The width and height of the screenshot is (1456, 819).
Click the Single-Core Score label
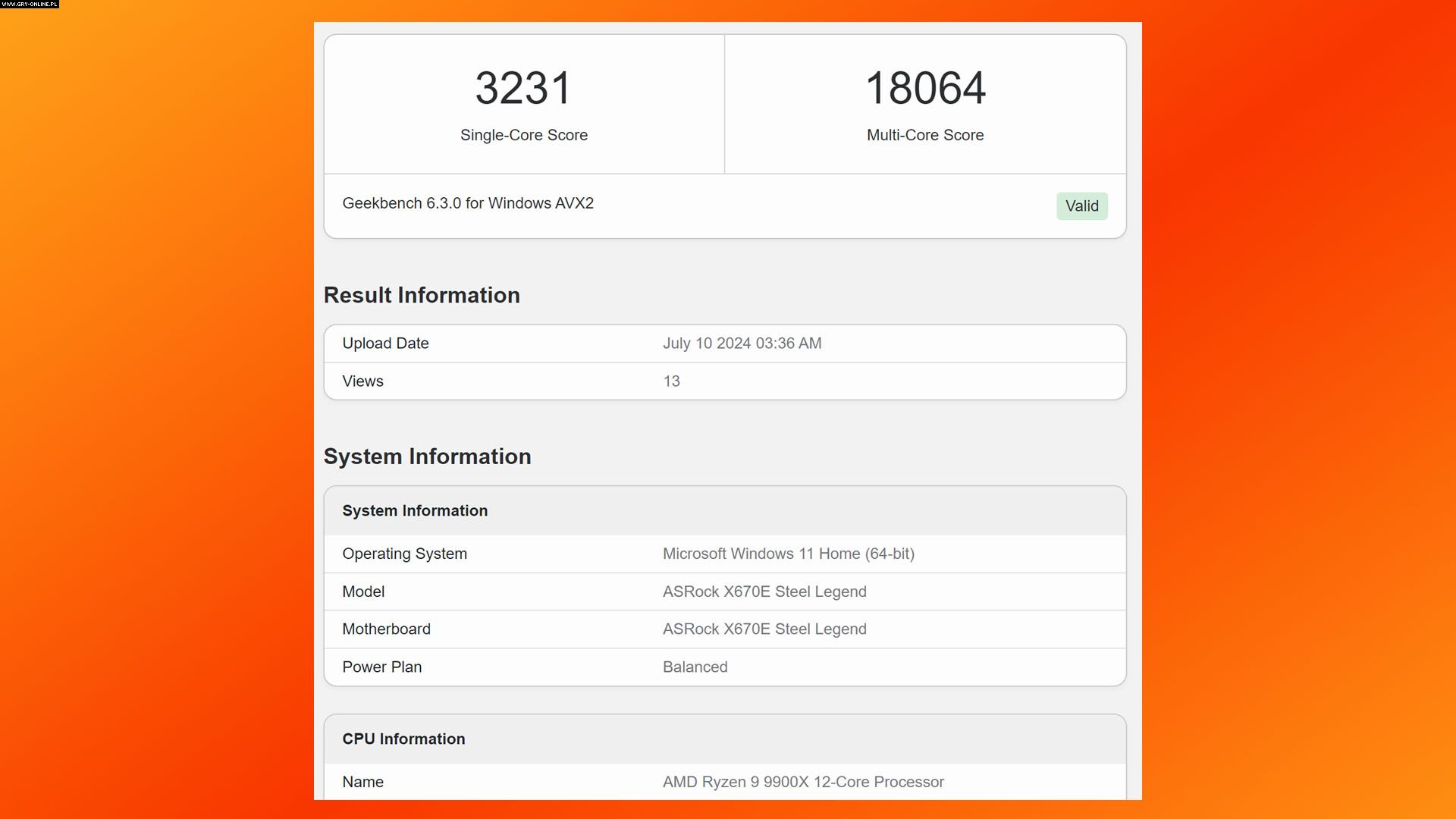tap(523, 135)
